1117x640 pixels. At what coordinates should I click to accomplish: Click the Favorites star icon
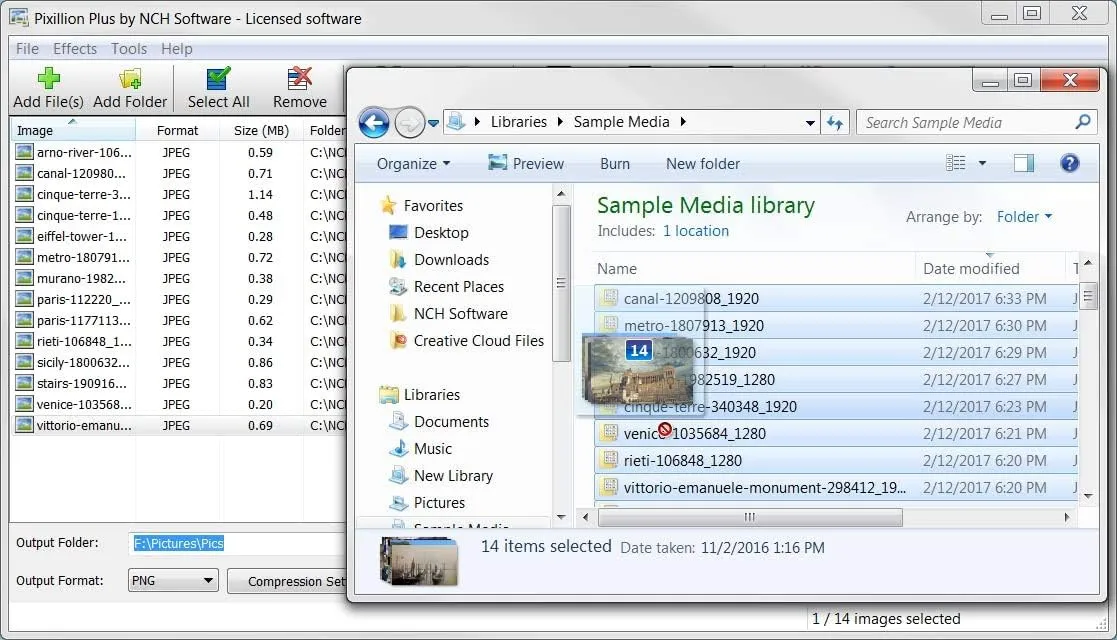[x=388, y=205]
